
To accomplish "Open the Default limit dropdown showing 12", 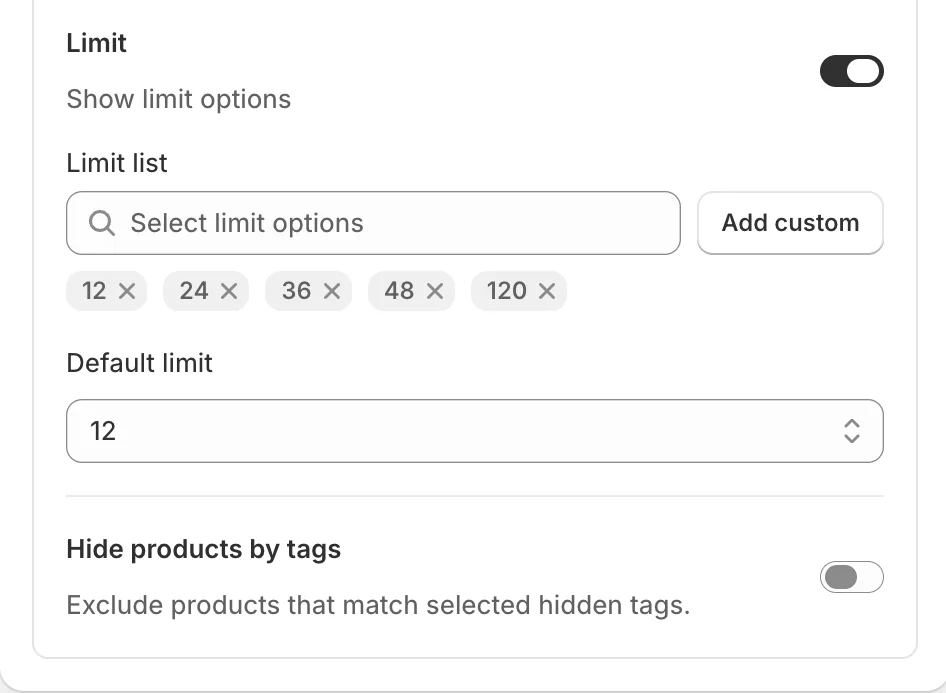I will pos(475,431).
